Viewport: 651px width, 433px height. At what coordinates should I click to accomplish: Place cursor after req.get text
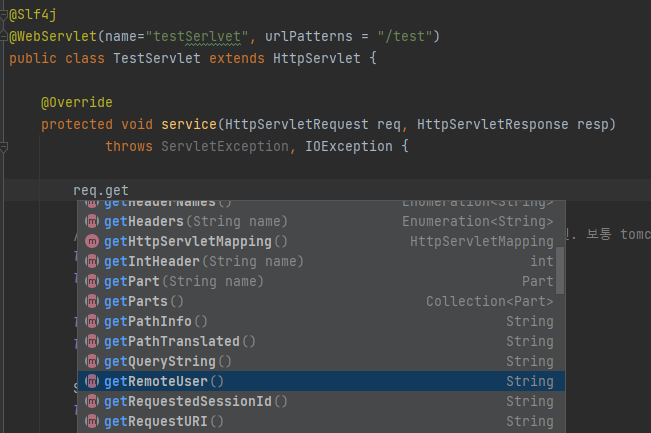[x=129, y=191]
